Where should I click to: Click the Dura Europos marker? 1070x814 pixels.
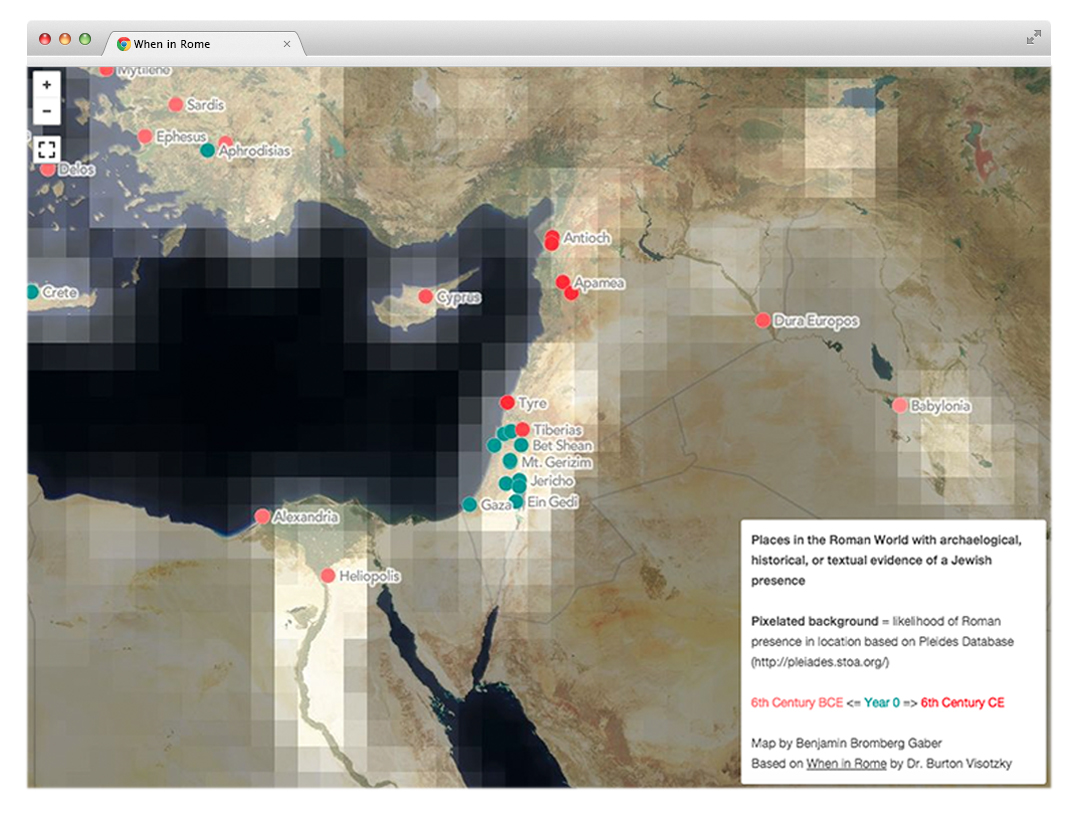point(763,320)
